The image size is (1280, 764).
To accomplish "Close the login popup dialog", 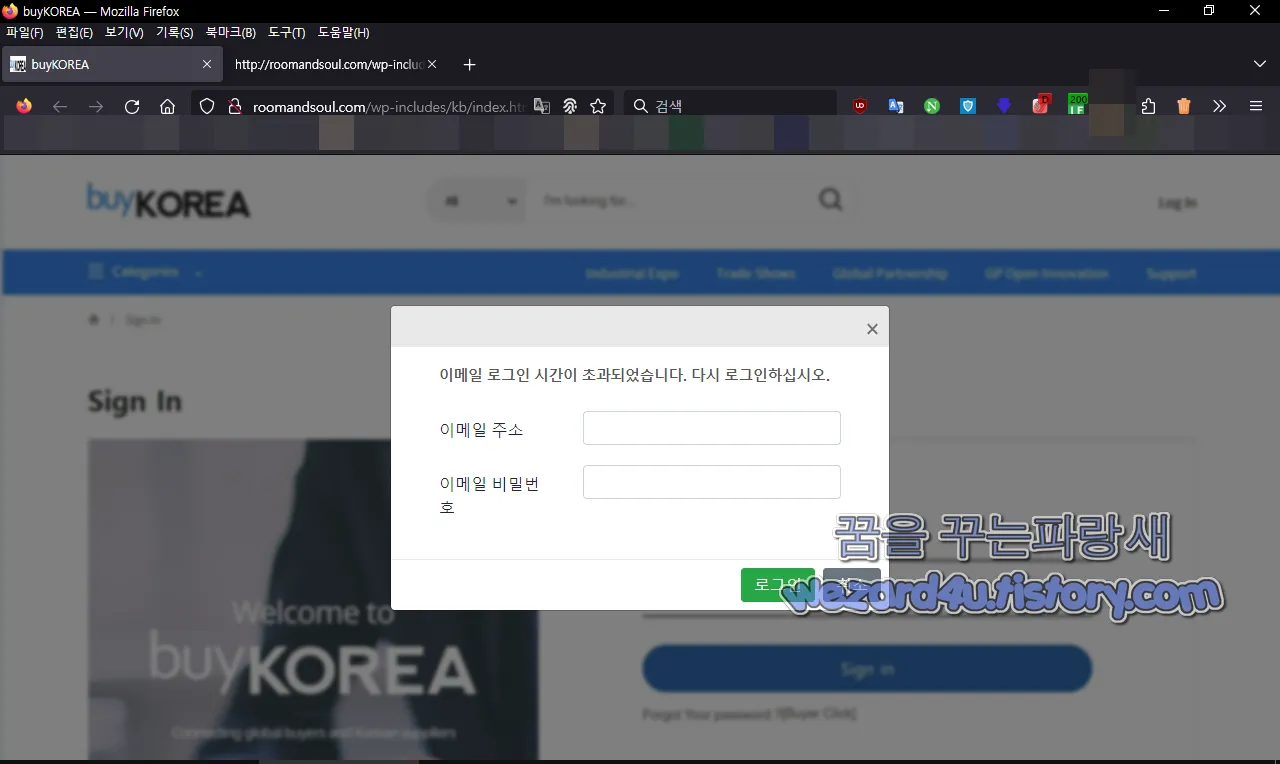I will coord(872,329).
